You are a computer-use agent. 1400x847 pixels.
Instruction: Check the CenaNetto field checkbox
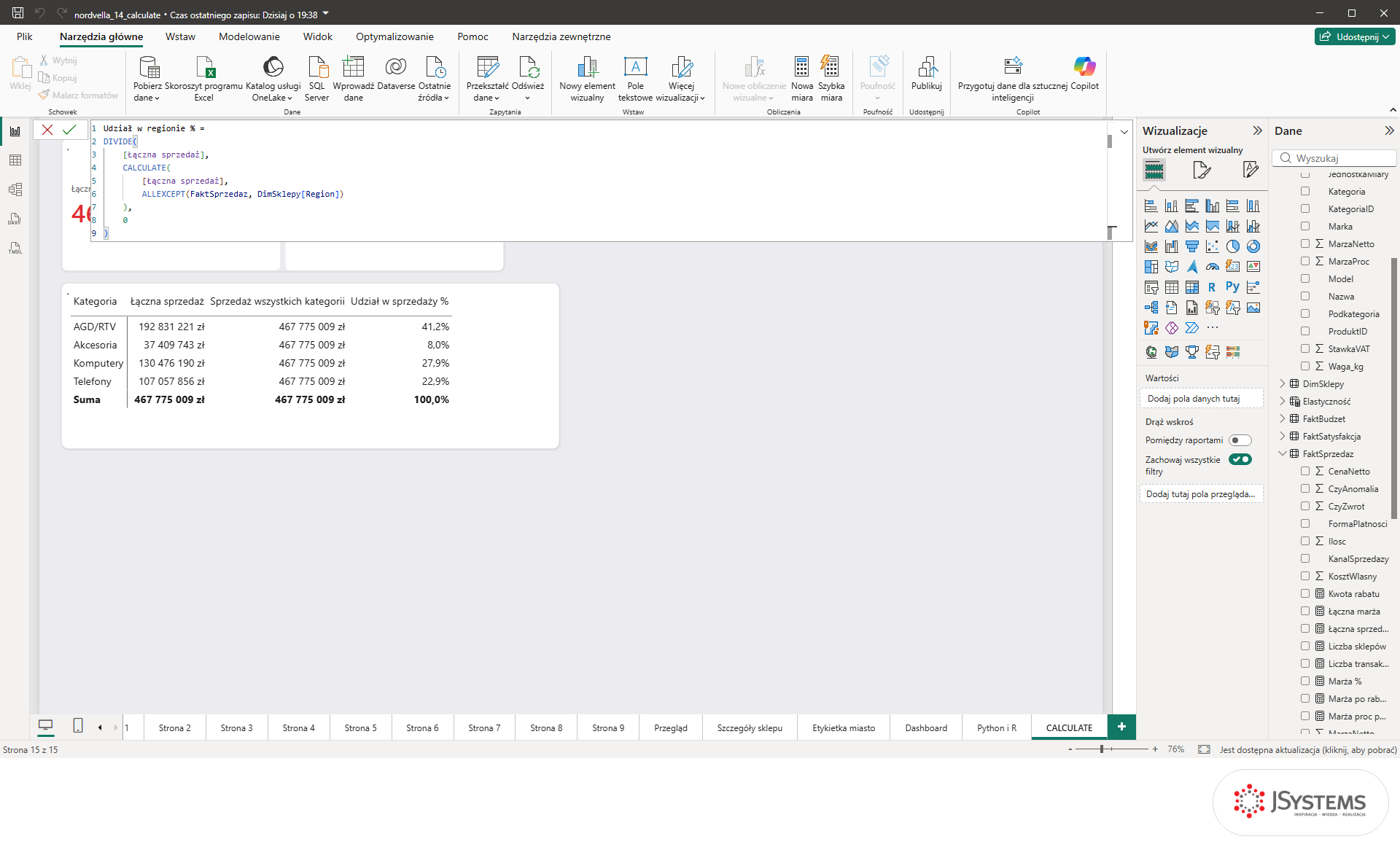click(x=1305, y=471)
